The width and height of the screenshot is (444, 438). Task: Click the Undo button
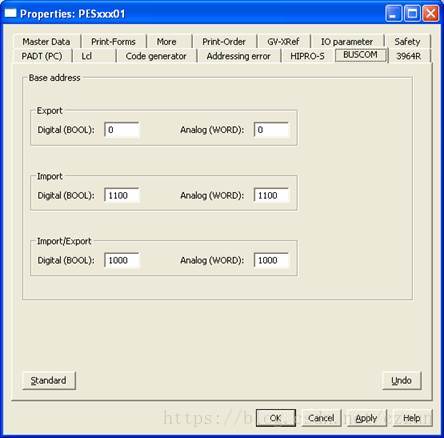tap(401, 380)
